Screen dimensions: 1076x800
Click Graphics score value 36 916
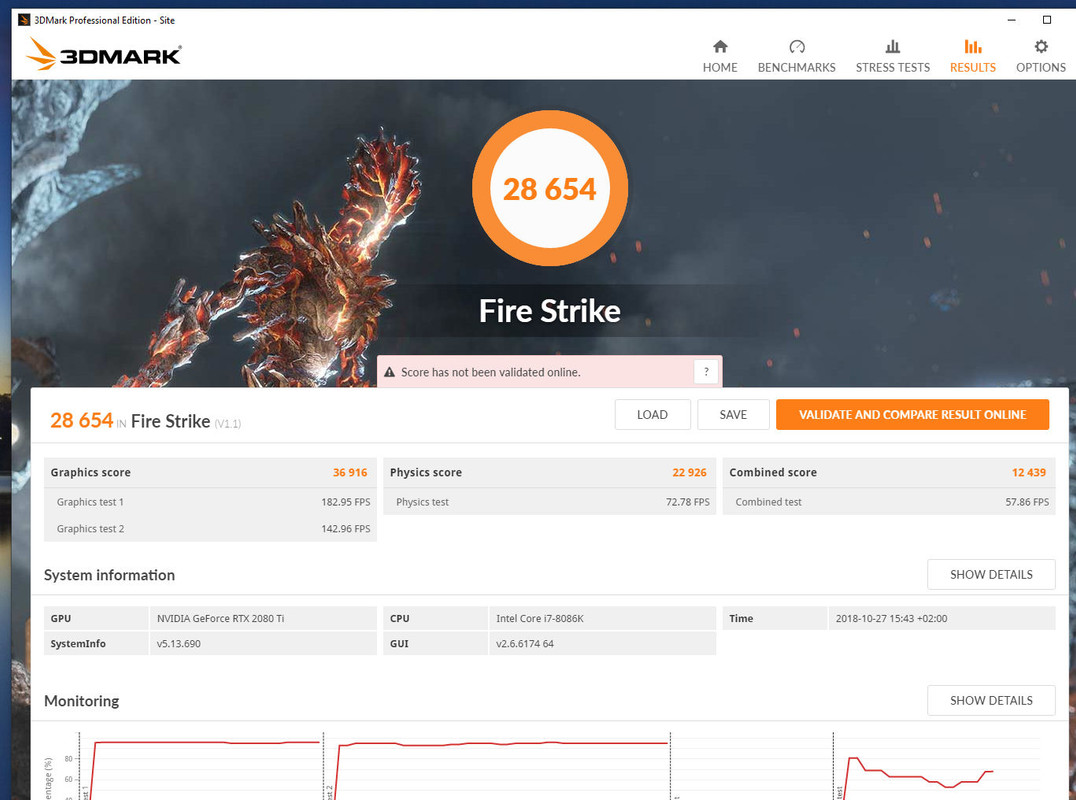350,472
